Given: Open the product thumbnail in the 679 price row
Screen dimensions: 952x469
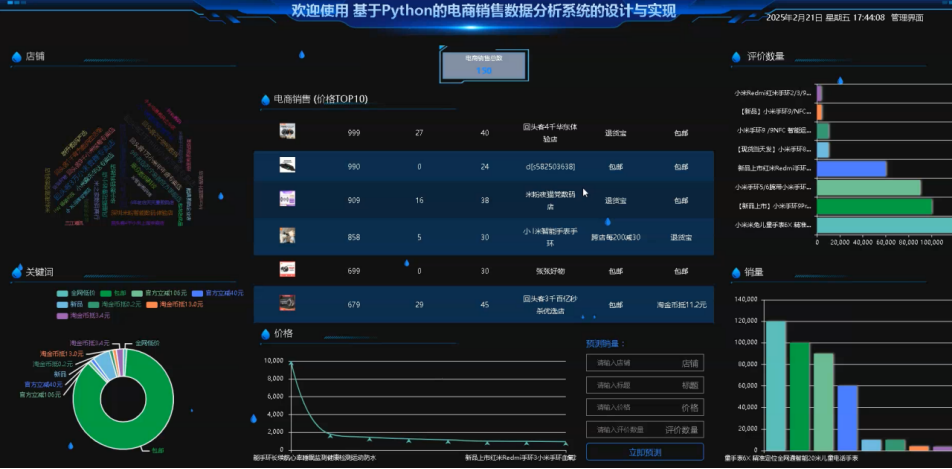Looking at the screenshot, I should (x=287, y=303).
